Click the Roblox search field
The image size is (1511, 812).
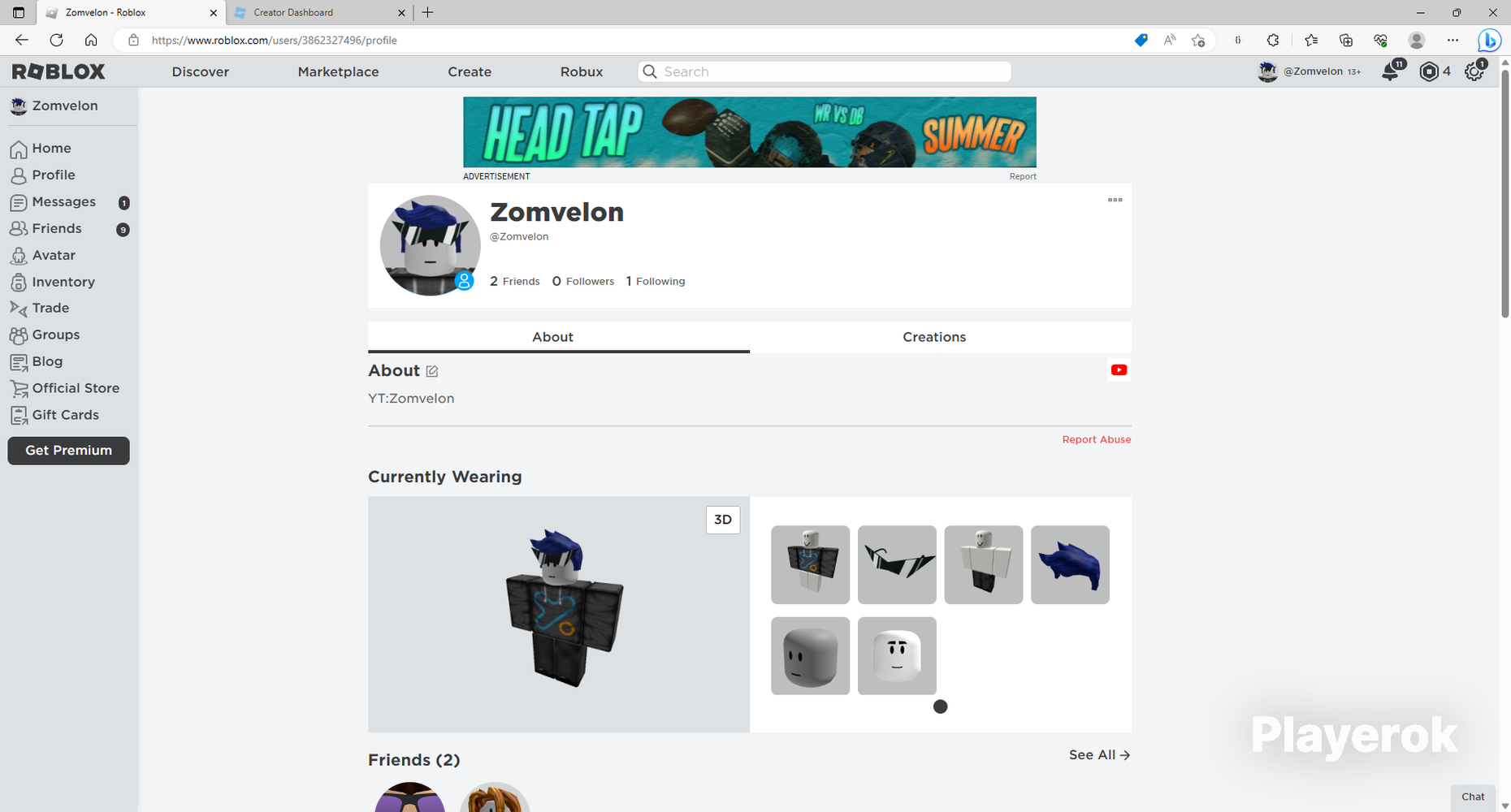[825, 71]
